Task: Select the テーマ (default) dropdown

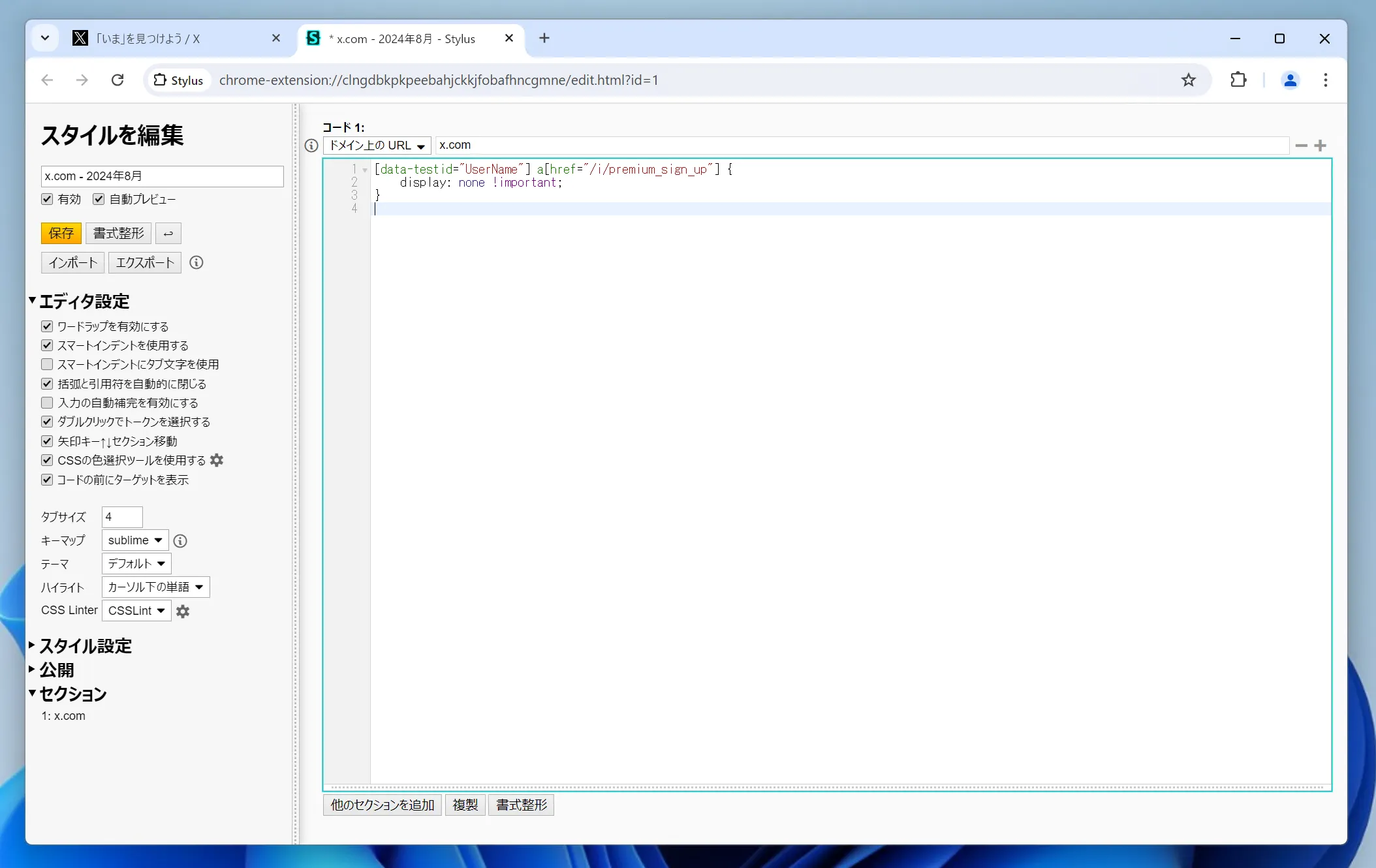Action: [136, 563]
